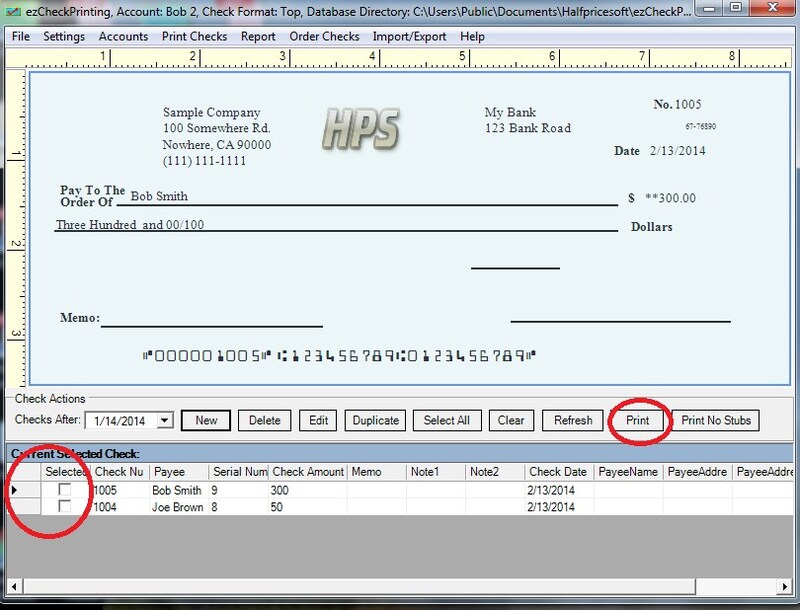The width and height of the screenshot is (800, 610).
Task: Tick the Selected checkbox for Bob Smith
Action: tap(65, 491)
